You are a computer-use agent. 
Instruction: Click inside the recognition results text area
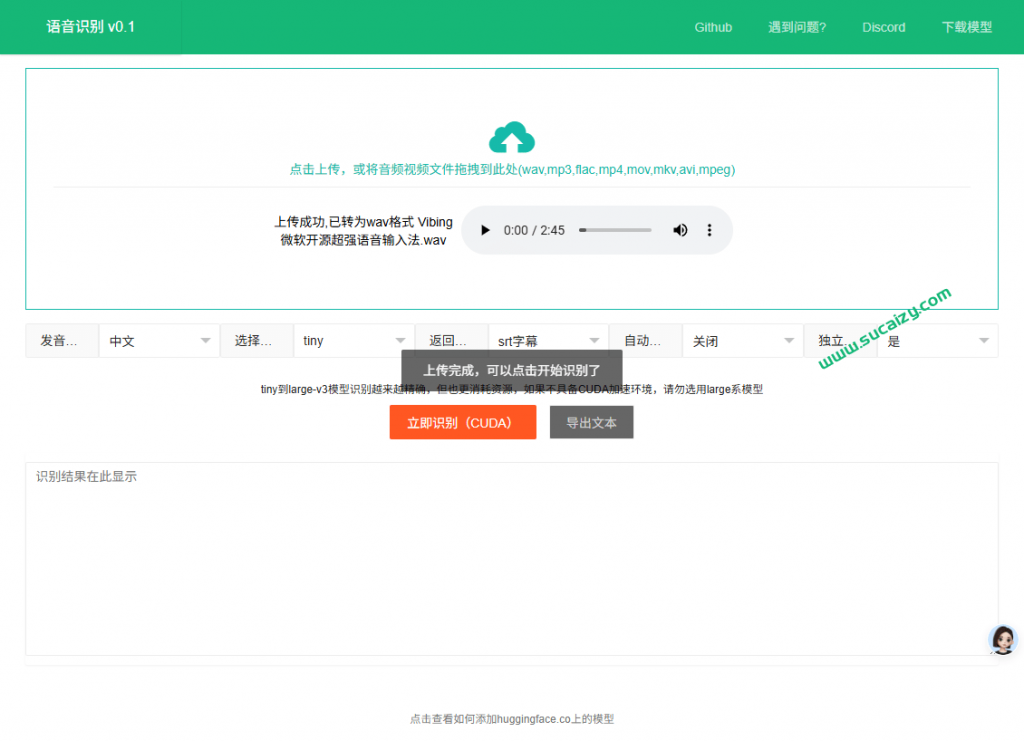pos(511,558)
